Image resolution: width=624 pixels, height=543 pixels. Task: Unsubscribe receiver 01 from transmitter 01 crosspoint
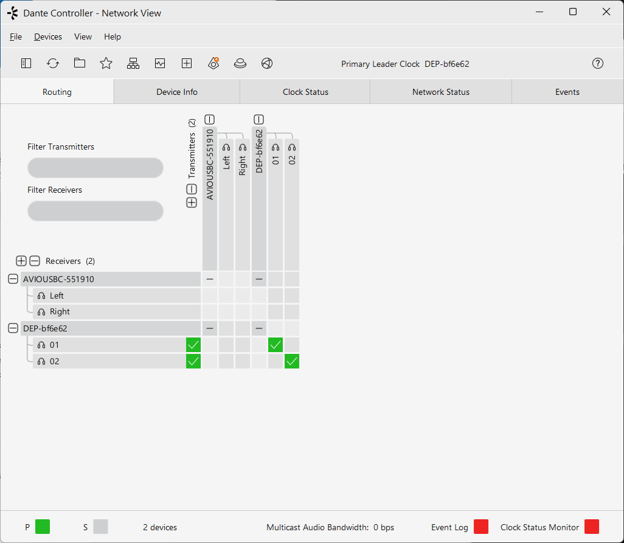coord(275,345)
